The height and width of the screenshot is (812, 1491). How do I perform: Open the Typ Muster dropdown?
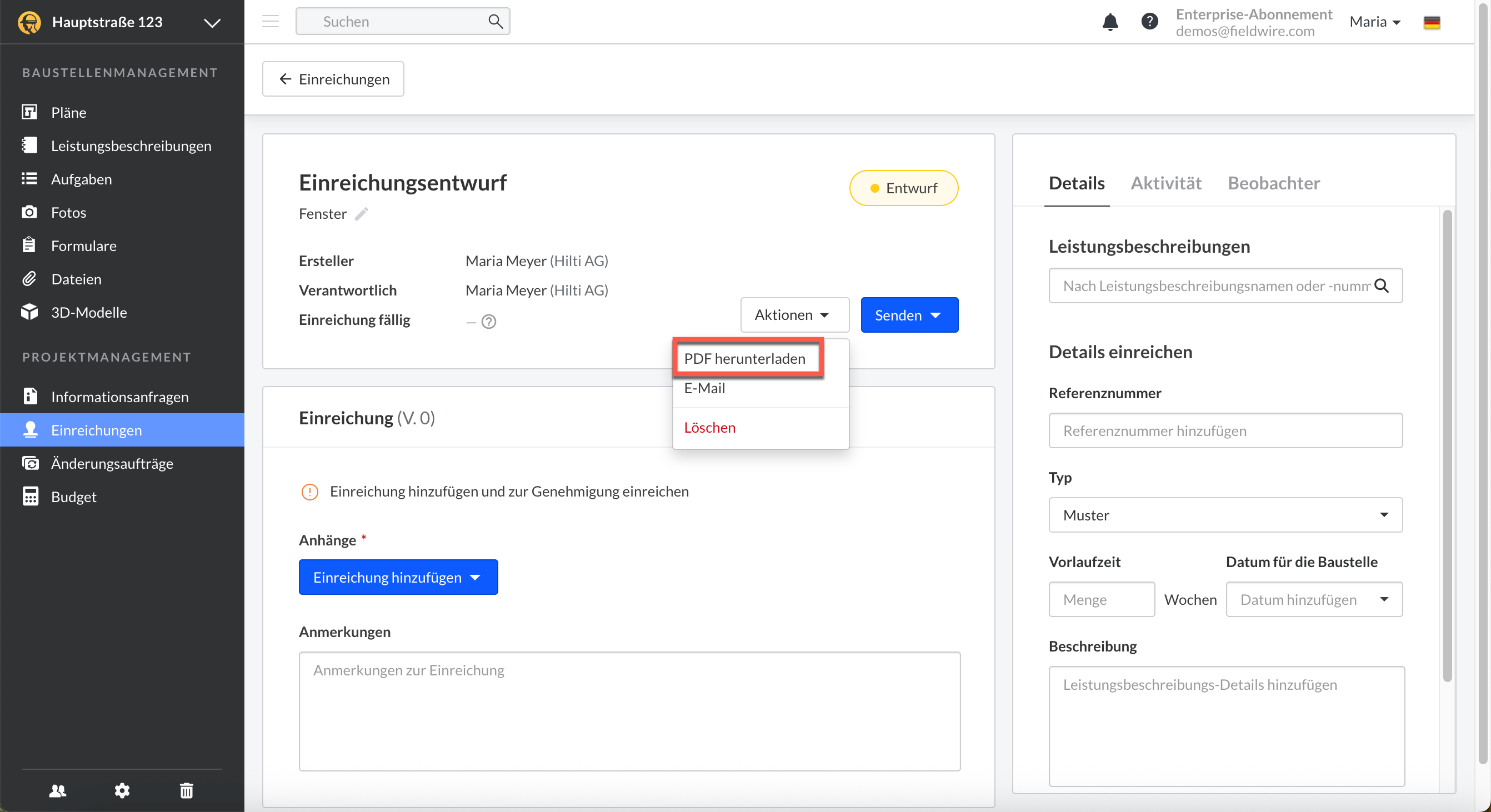coord(1225,514)
